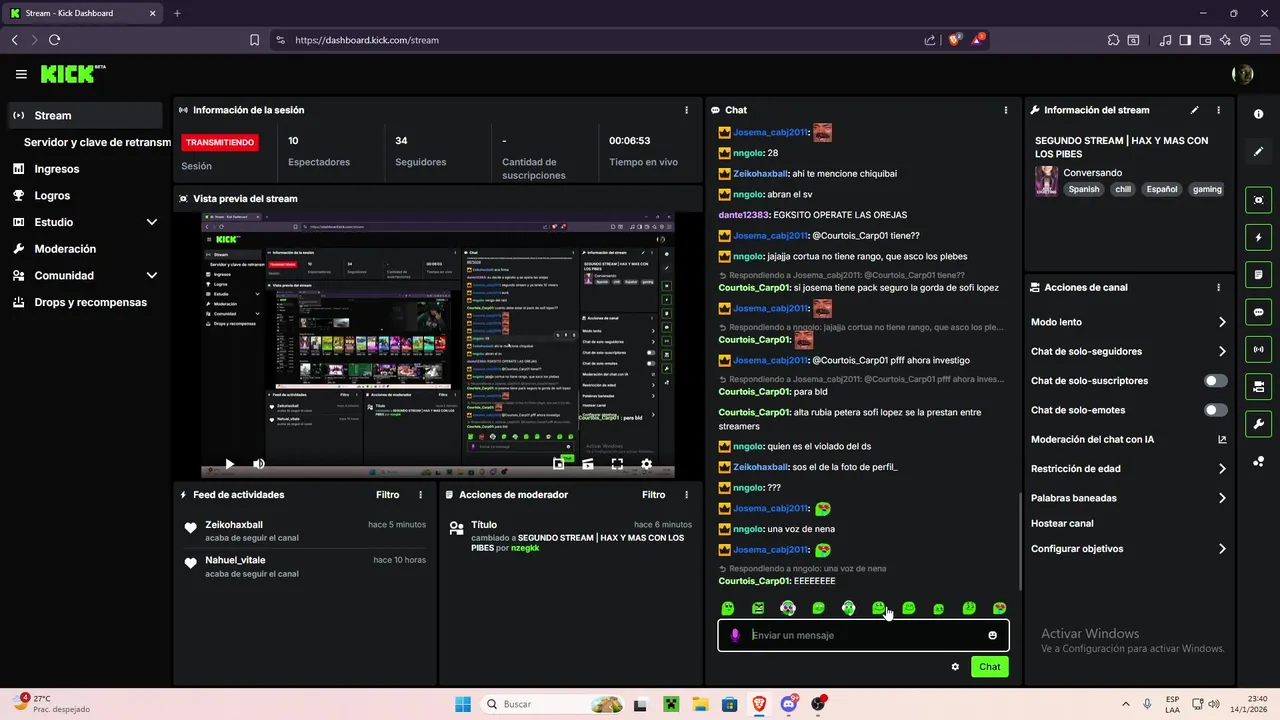The image size is (1280, 720).
Task: Open three-dot menu of Acciones de canal
Action: (1218, 287)
